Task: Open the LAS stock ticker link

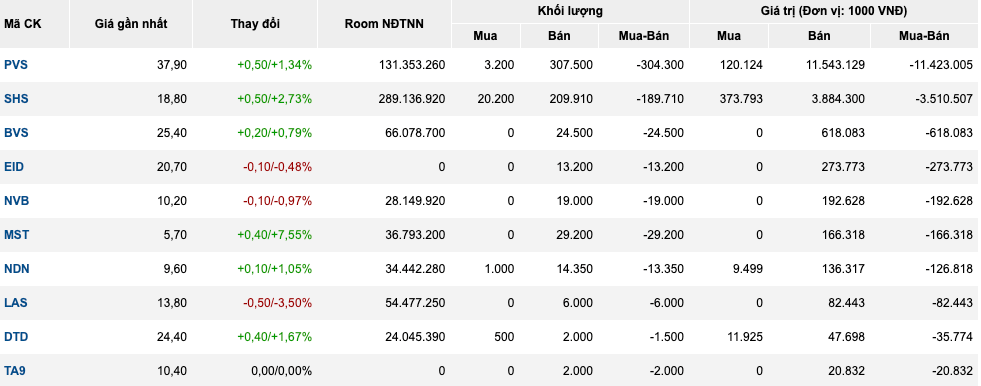Action: pyautogui.click(x=16, y=302)
